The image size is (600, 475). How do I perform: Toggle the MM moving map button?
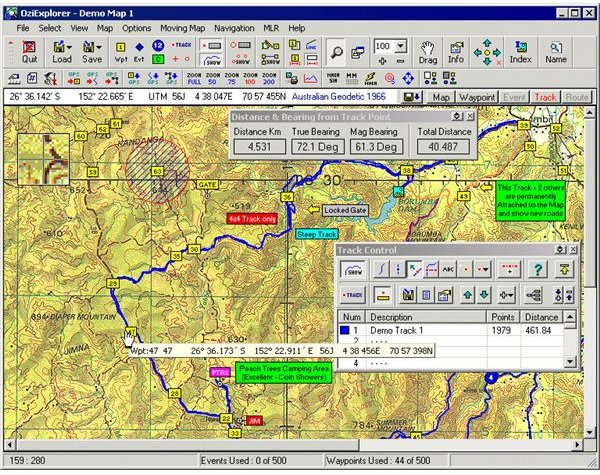pyautogui.click(x=351, y=78)
